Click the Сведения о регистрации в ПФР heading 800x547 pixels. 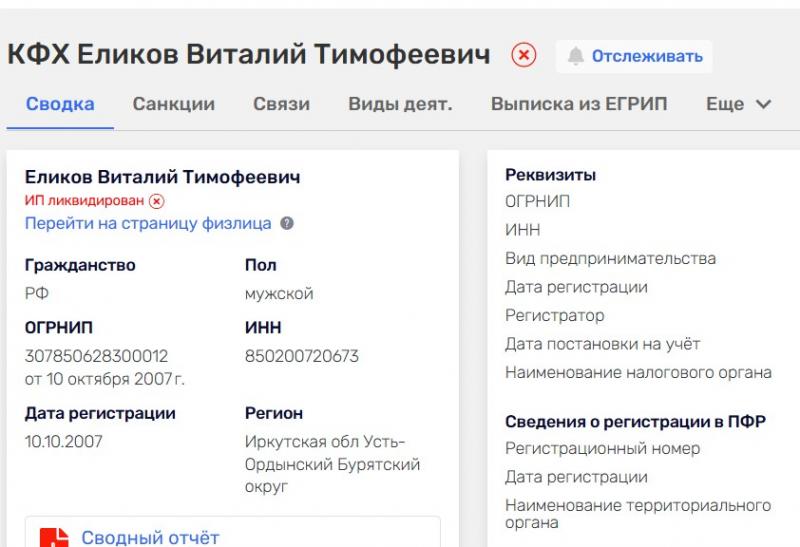click(x=635, y=422)
